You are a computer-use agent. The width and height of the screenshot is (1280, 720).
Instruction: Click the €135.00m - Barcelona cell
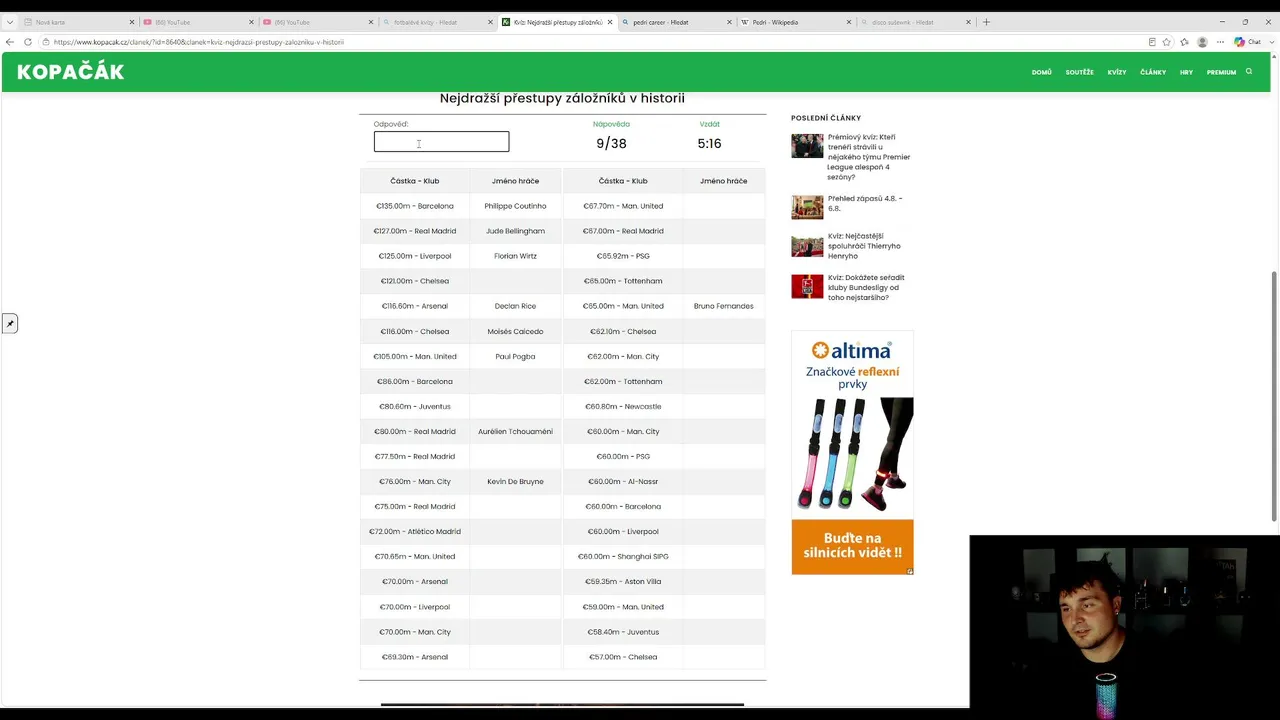coord(414,206)
